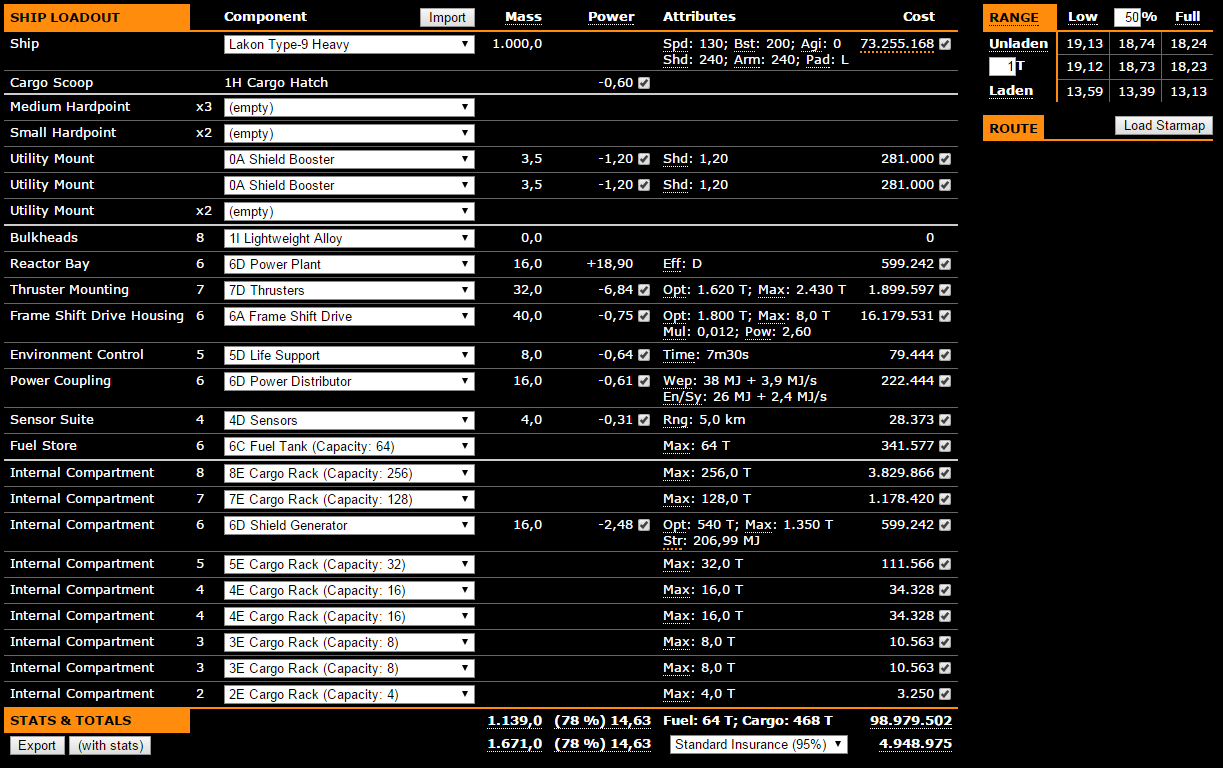Open the Medium Hardpoint component dropdown

click(x=349, y=107)
